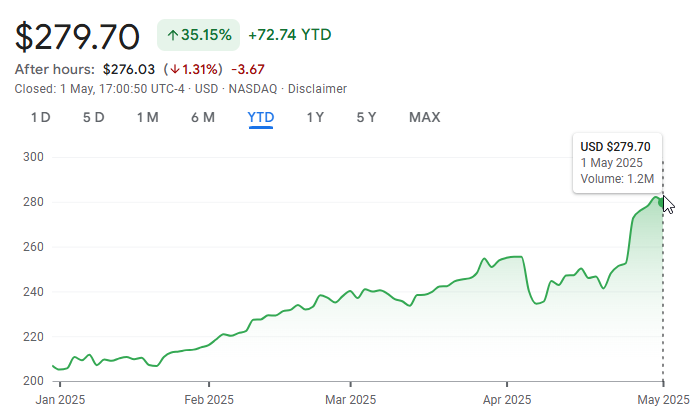Viewport: 693px width, 420px height.
Task: Click the tooltip date '1 May 2025'
Action: tap(611, 163)
